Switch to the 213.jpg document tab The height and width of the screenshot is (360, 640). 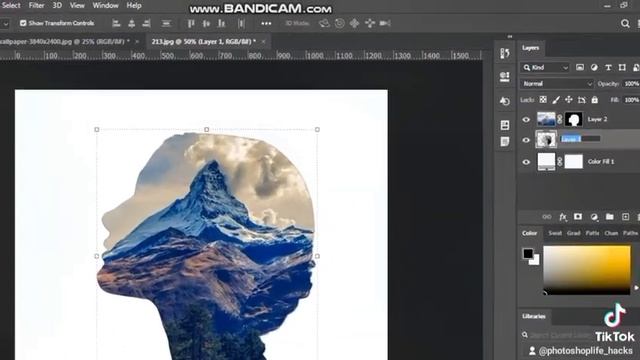click(x=204, y=42)
